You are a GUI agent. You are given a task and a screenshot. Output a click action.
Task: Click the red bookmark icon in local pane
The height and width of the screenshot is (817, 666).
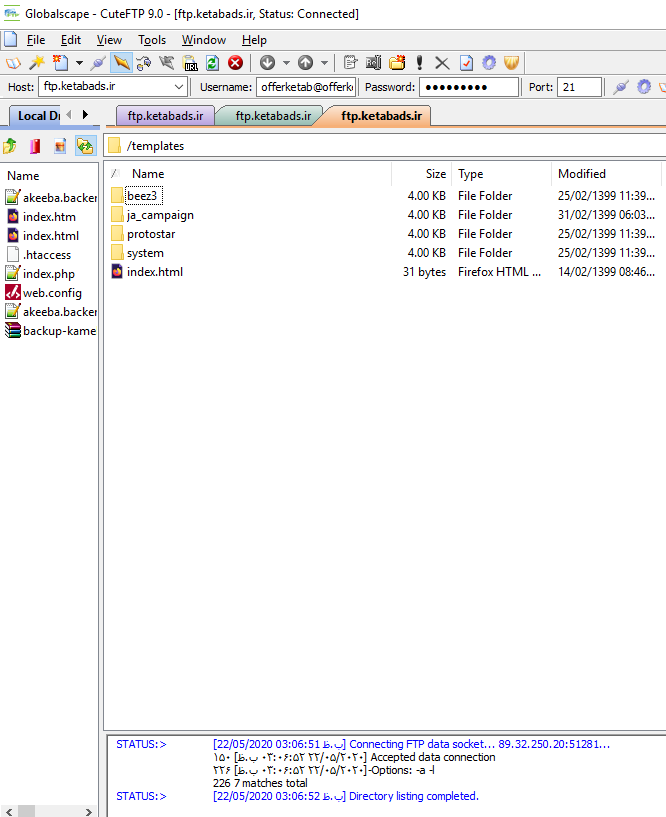(x=35, y=146)
